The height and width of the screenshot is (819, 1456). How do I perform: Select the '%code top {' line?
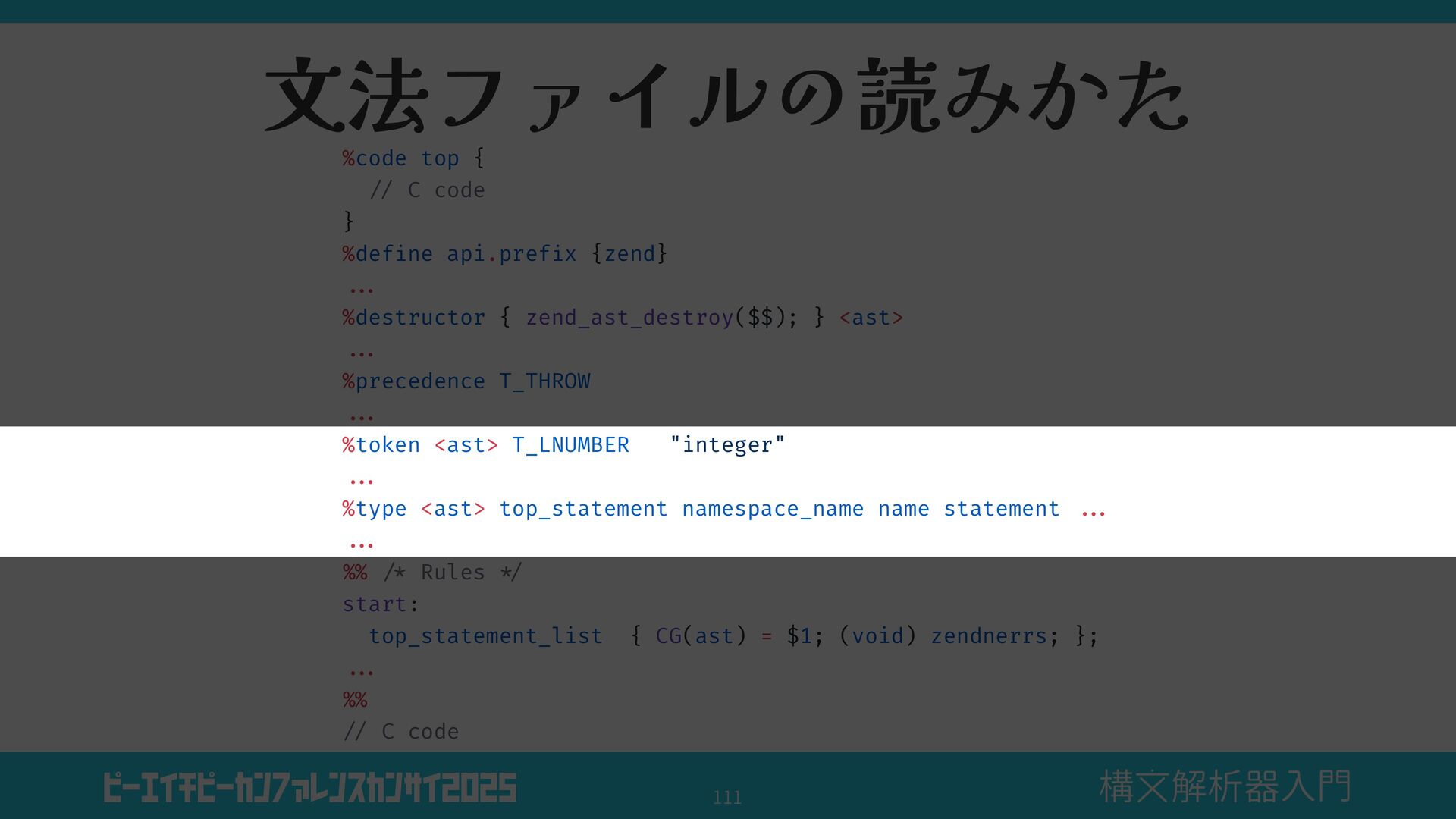413,158
